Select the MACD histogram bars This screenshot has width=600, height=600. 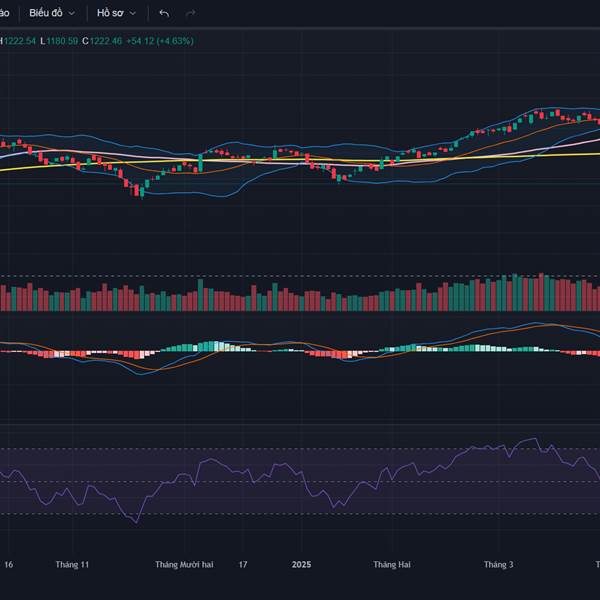coord(212,347)
